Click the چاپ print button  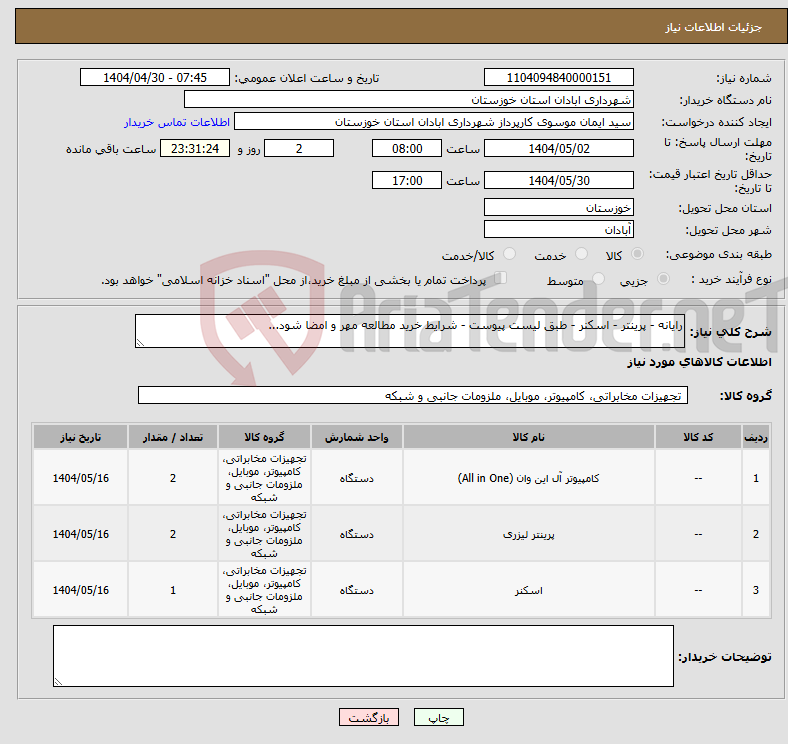(x=439, y=717)
